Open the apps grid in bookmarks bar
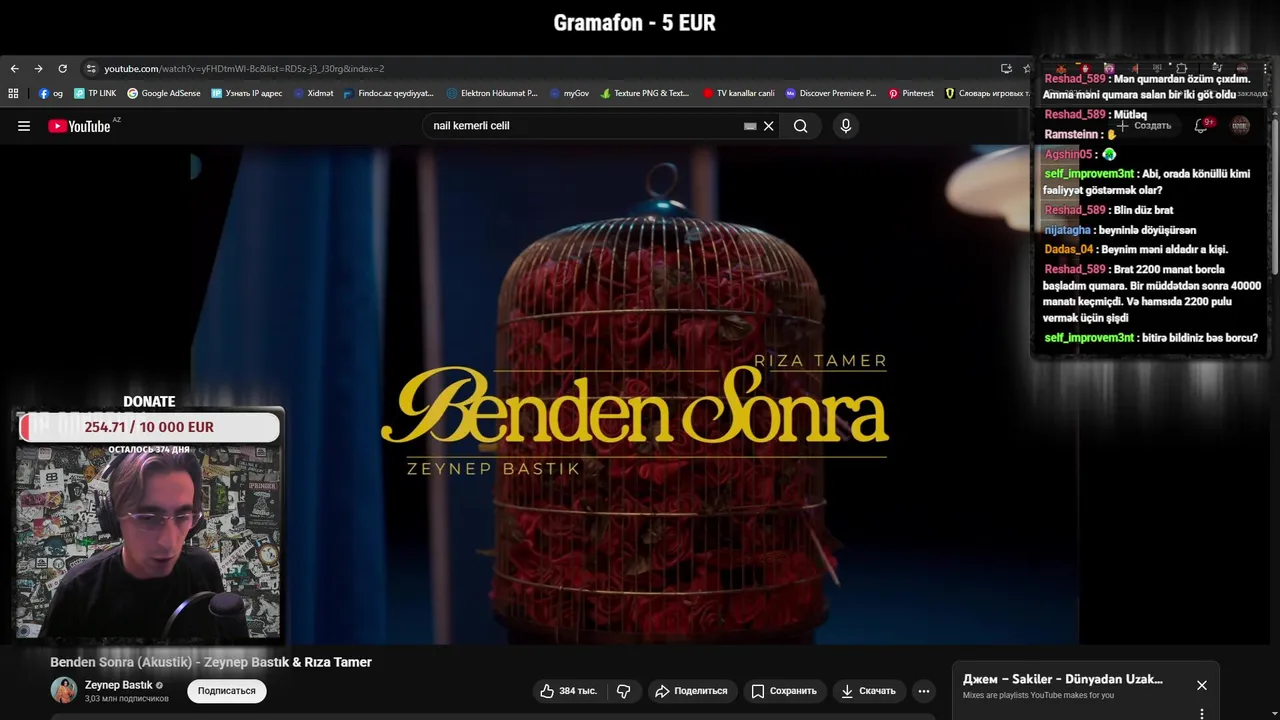This screenshot has height=720, width=1280. click(13, 93)
